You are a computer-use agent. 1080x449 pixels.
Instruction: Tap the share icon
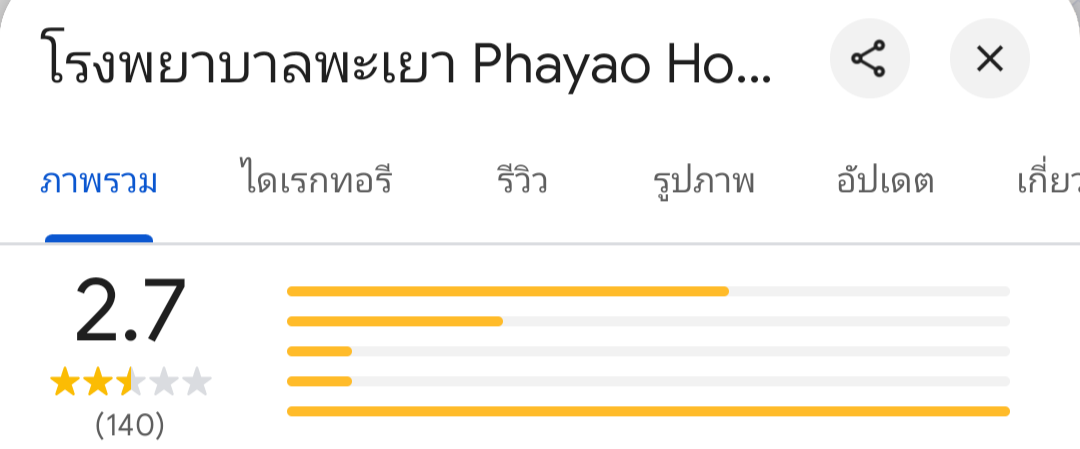coord(868,61)
